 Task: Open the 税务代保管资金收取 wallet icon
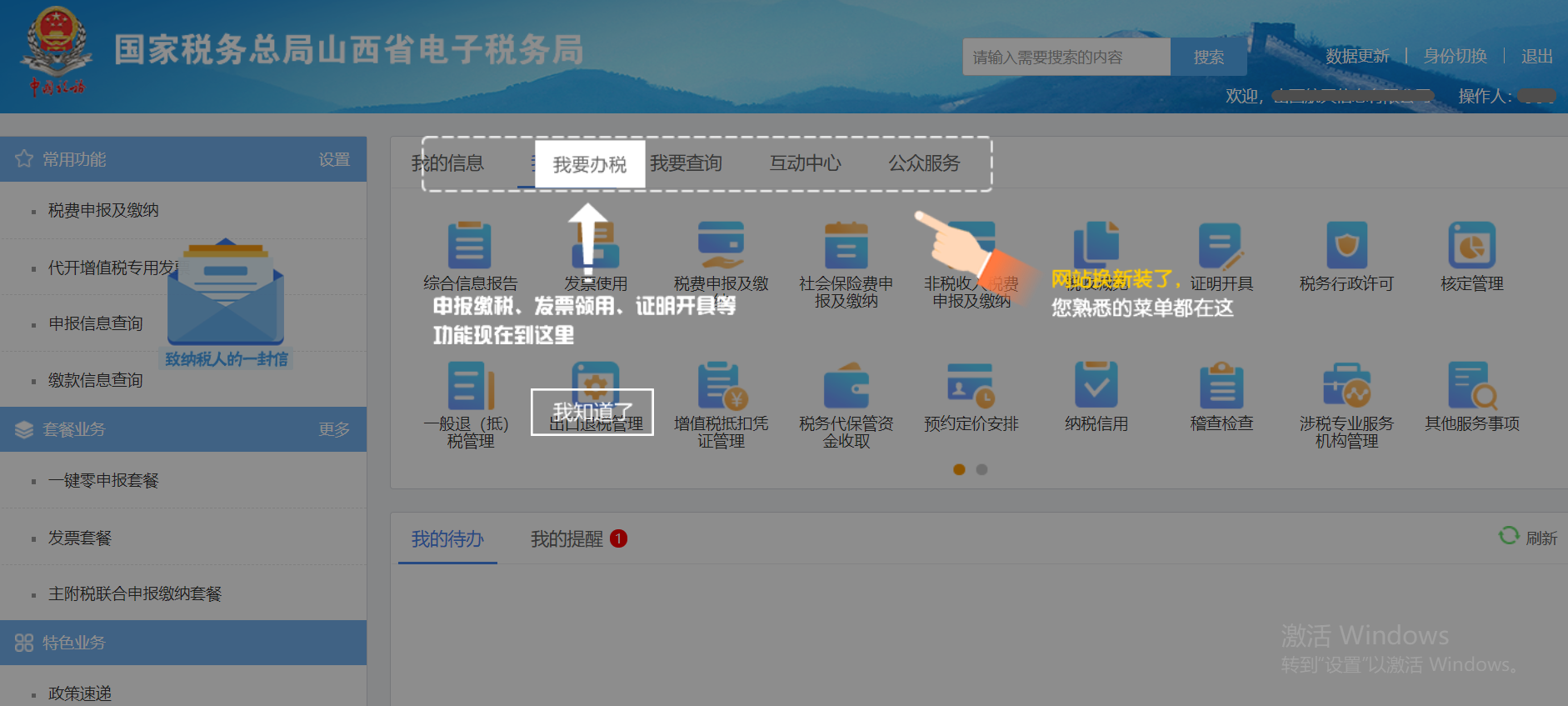pyautogui.click(x=846, y=385)
